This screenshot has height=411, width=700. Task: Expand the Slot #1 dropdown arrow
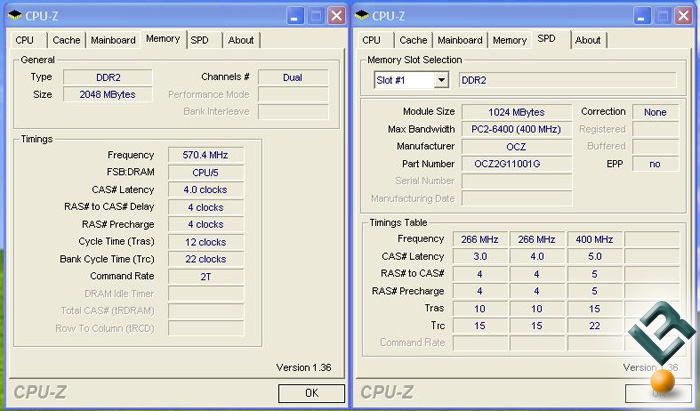point(442,80)
